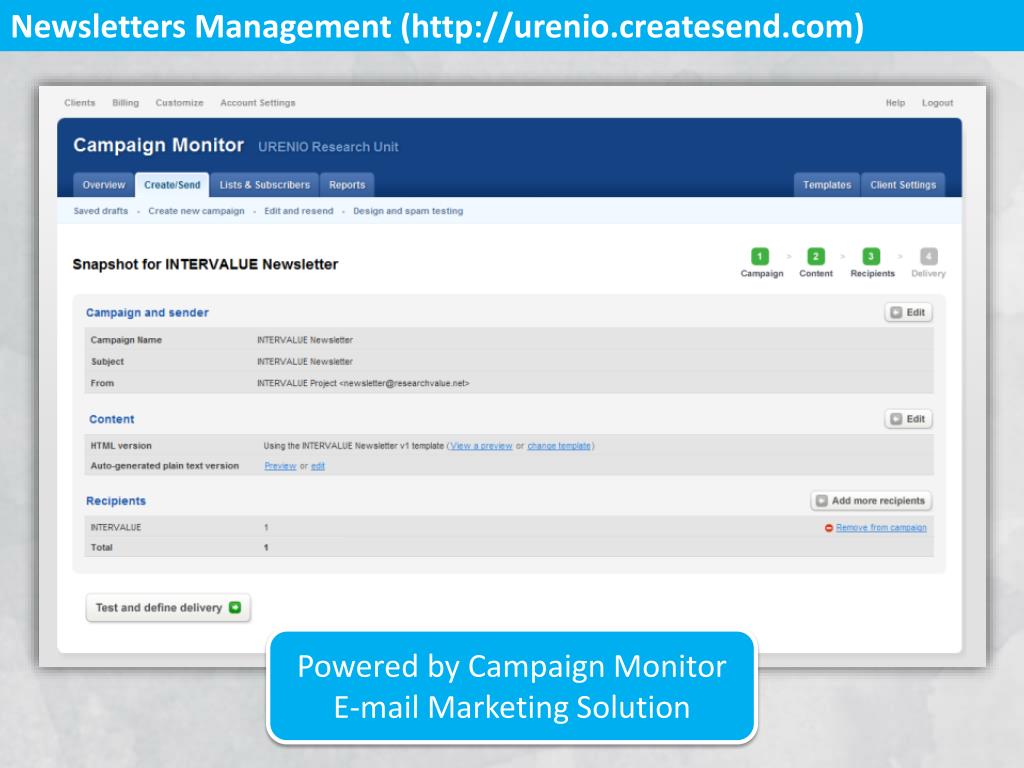Select Campaign Name value INTERVALUE Newsletter
Screen dimensions: 1024x768
tap(305, 340)
